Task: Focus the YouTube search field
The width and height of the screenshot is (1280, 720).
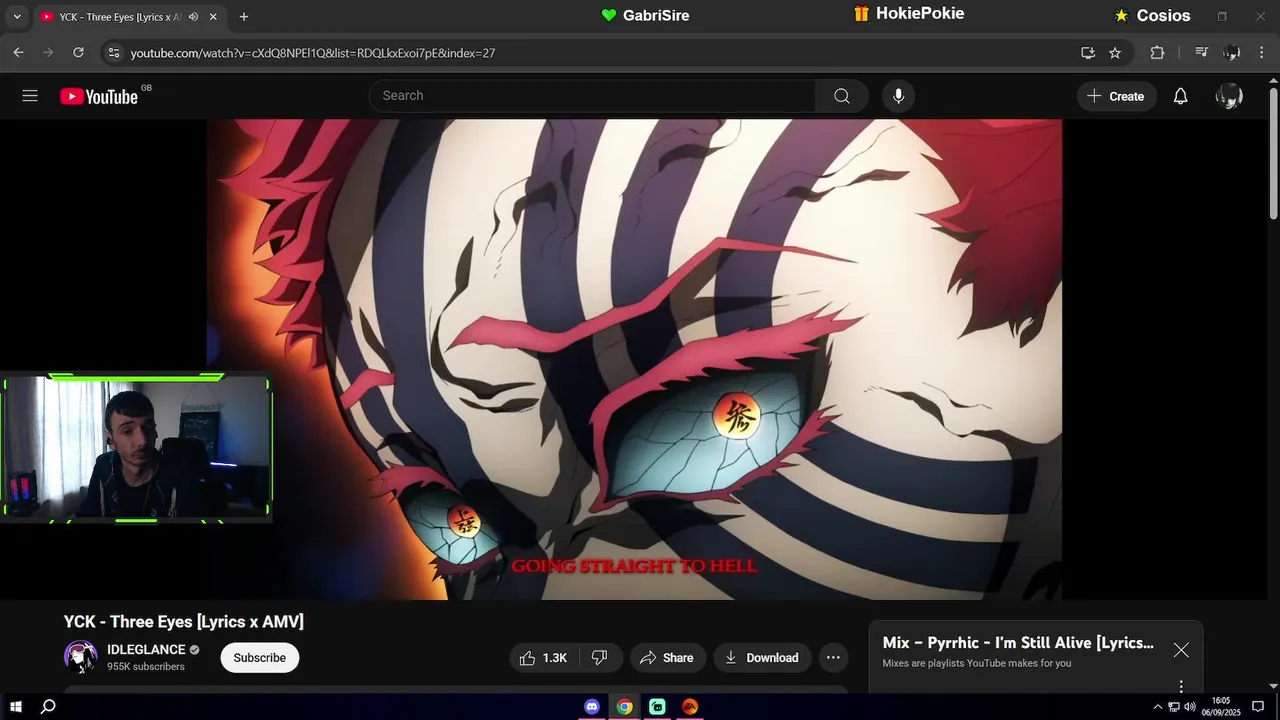Action: (x=592, y=96)
